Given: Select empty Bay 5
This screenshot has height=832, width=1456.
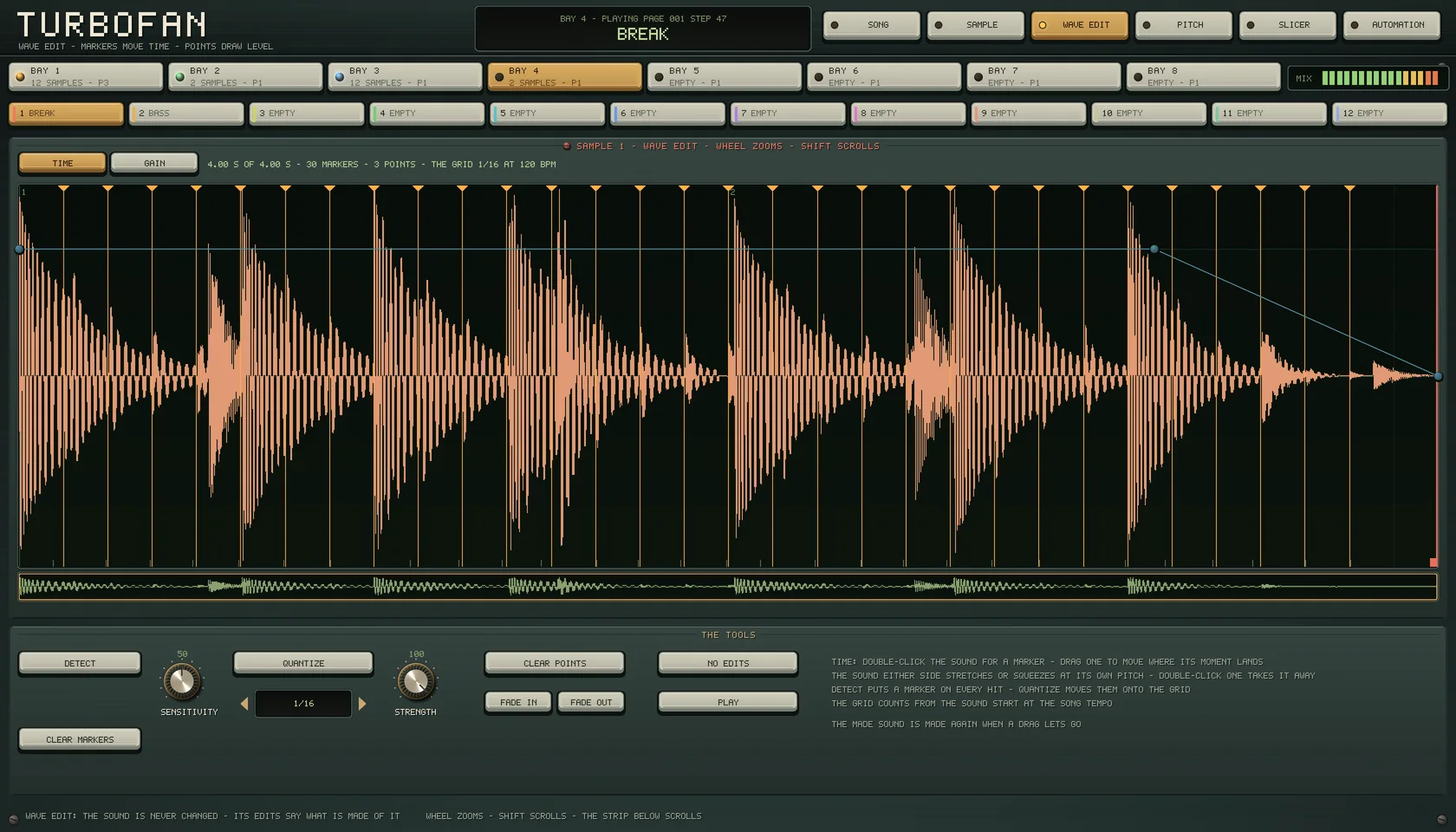Looking at the screenshot, I should pyautogui.click(x=725, y=76).
